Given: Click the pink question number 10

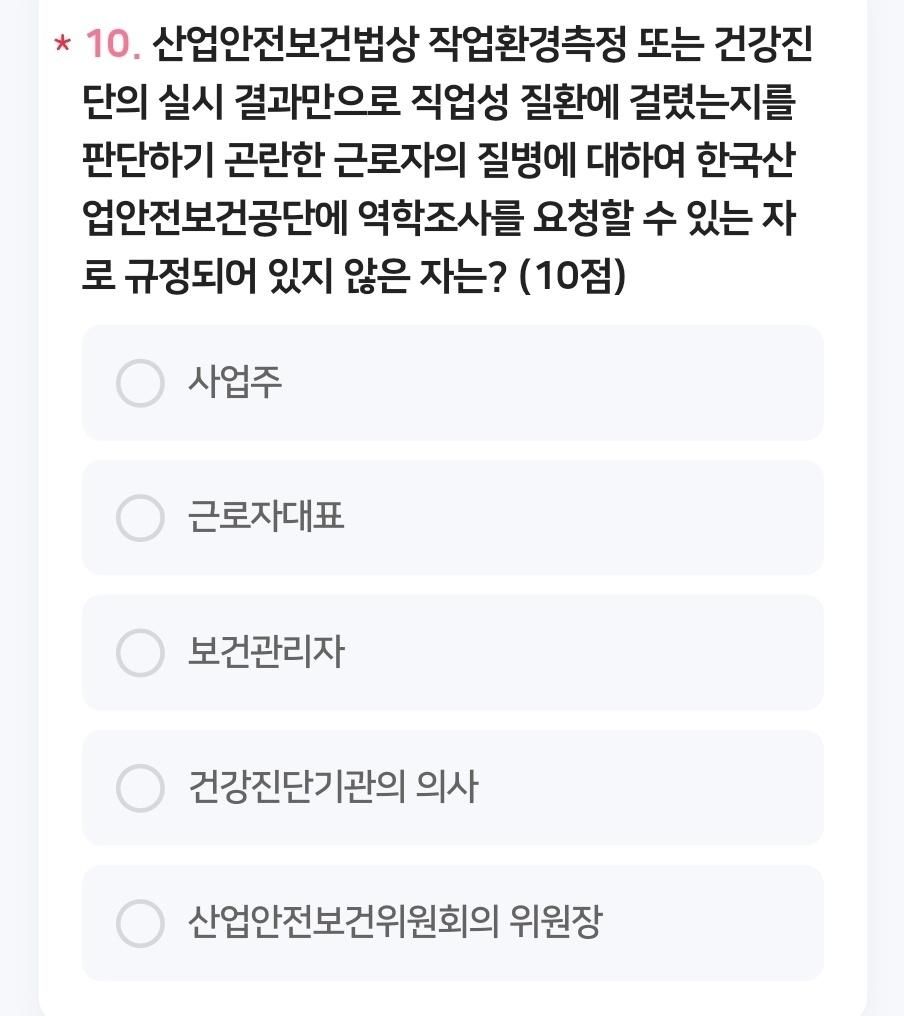Looking at the screenshot, I should click(112, 44).
